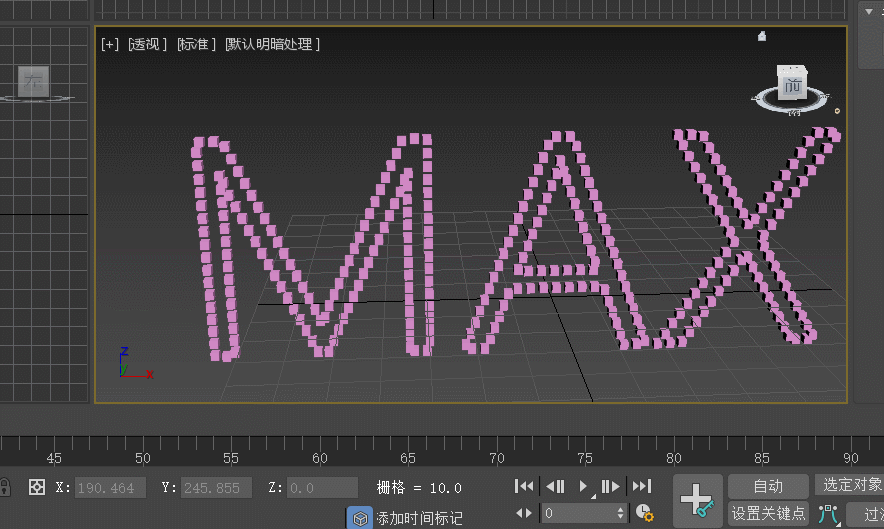
Task: Click timeline at frame 60
Action: click(x=320, y=458)
